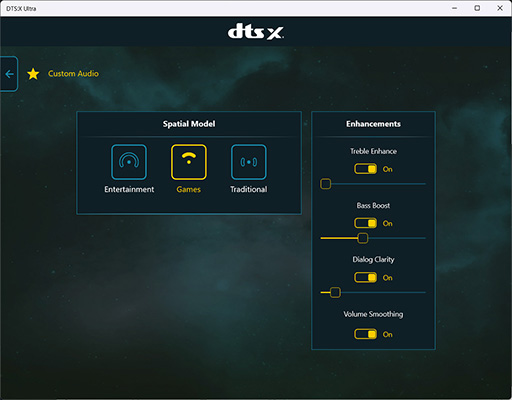Disable the Bass Boost toggle

coord(365,223)
